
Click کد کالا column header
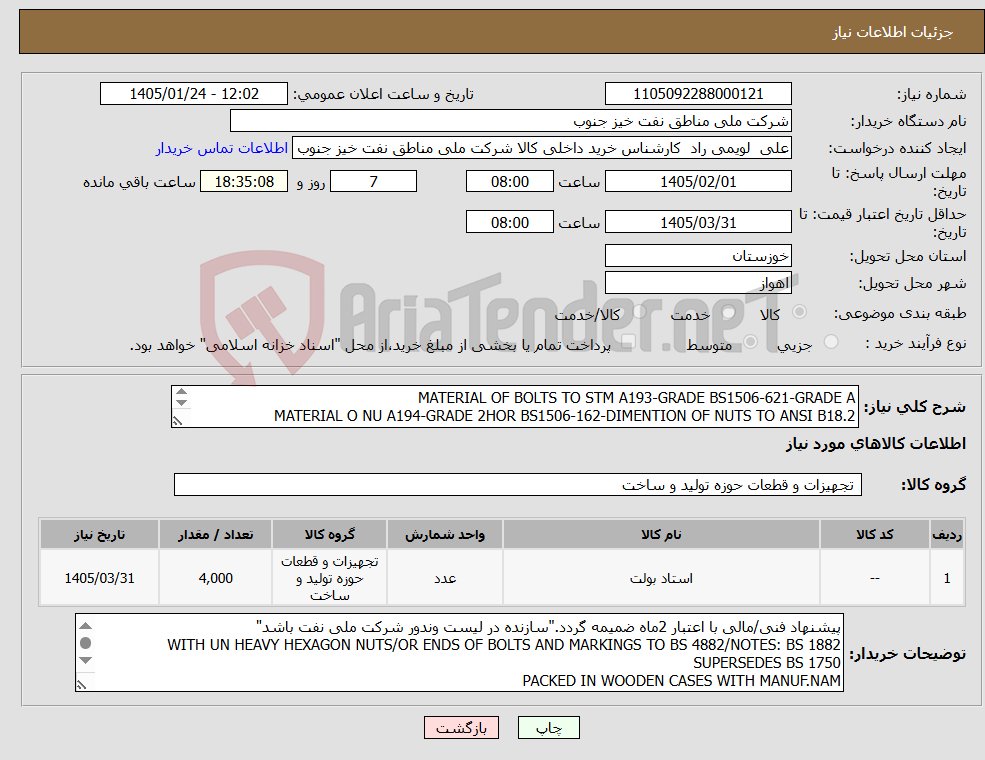tap(874, 535)
